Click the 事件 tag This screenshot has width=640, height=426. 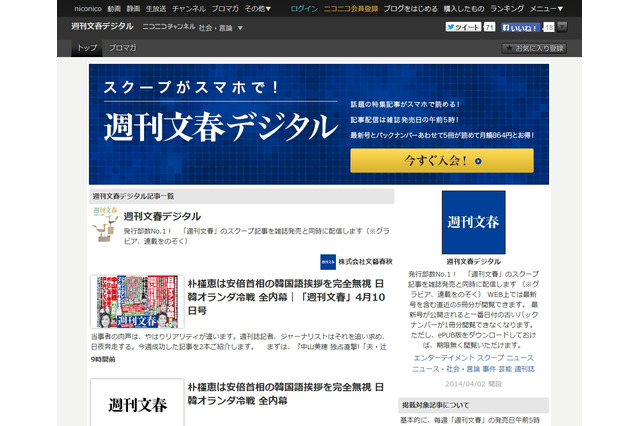(489, 369)
